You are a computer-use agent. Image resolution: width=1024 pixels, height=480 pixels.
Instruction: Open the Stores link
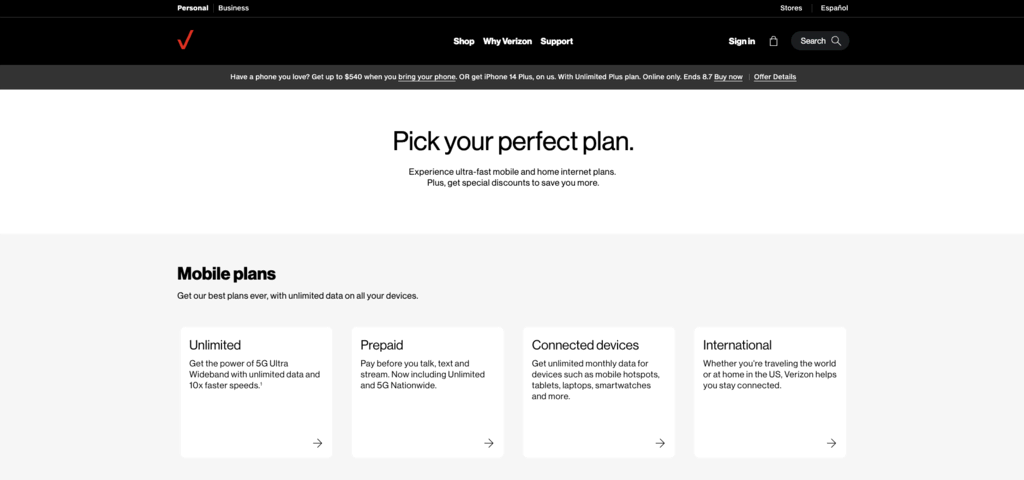791,8
